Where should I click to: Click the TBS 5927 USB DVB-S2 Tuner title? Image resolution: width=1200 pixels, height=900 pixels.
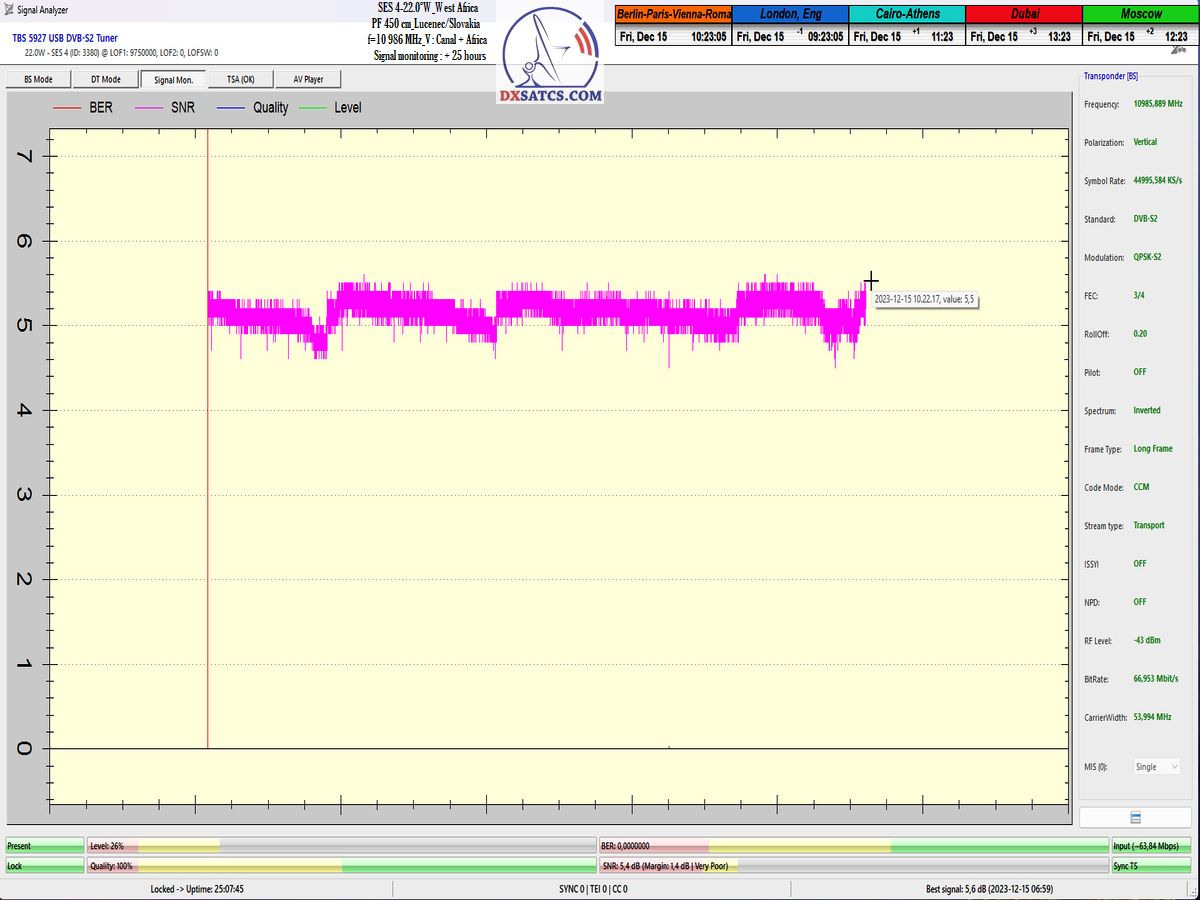tap(64, 38)
